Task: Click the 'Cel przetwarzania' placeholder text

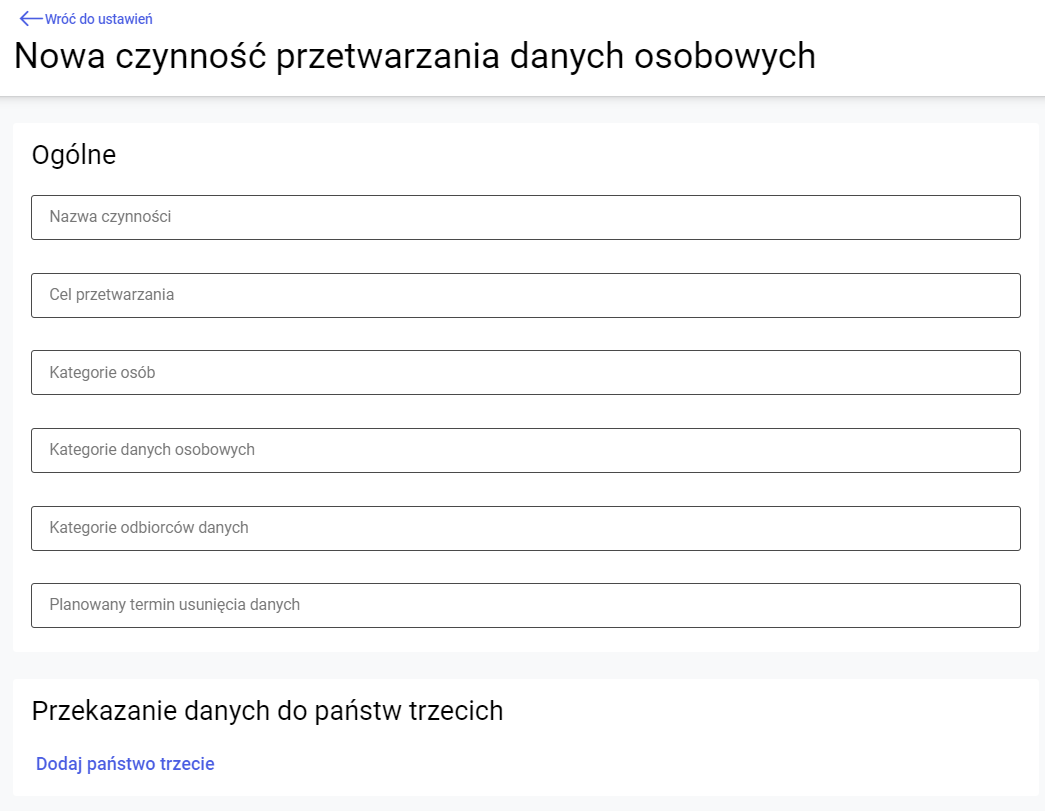Action: 111,295
